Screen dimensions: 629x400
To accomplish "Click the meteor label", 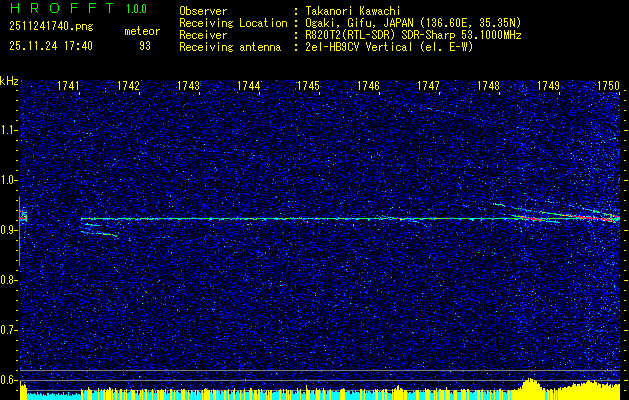I will (x=142, y=31).
